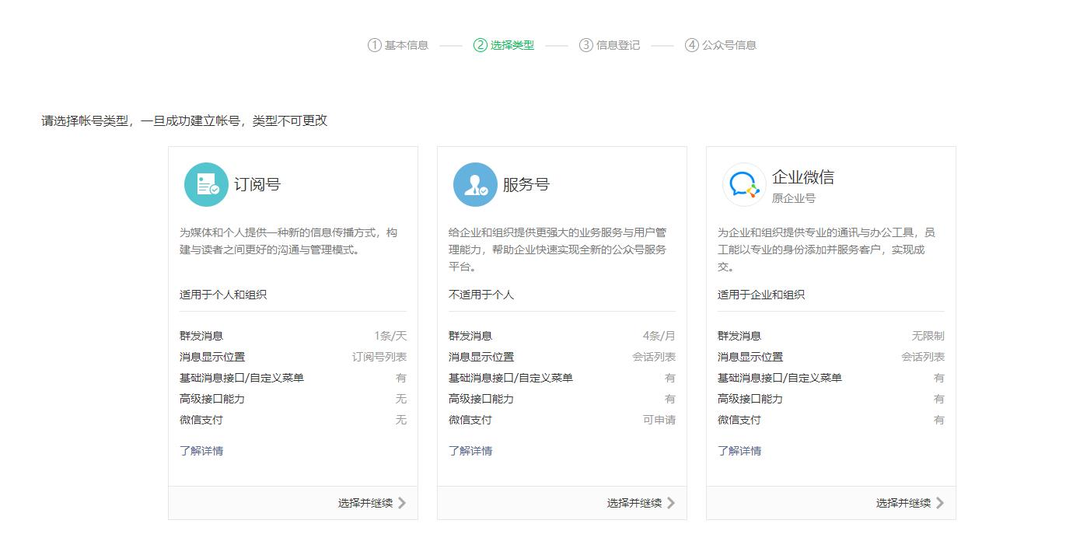Click 消息显示位置 label in 服务号 card
This screenshot has width=1080, height=555.
click(x=481, y=357)
